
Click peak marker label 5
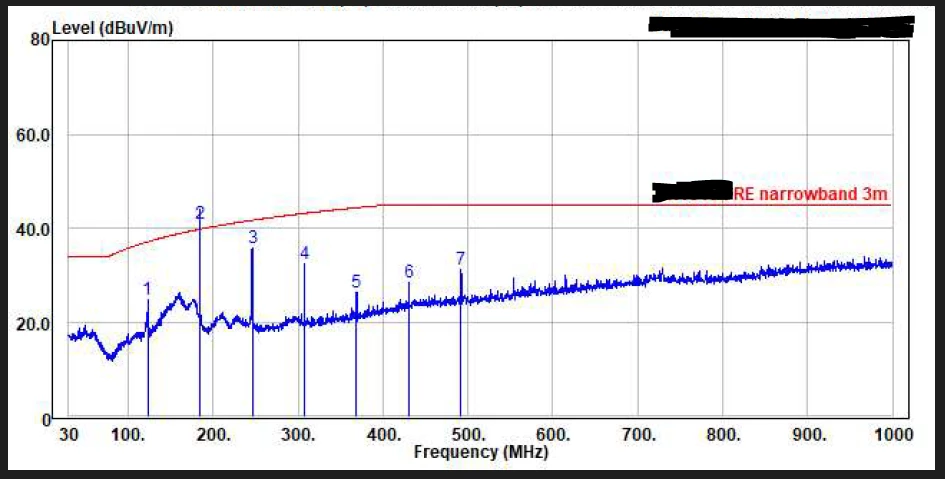356,281
